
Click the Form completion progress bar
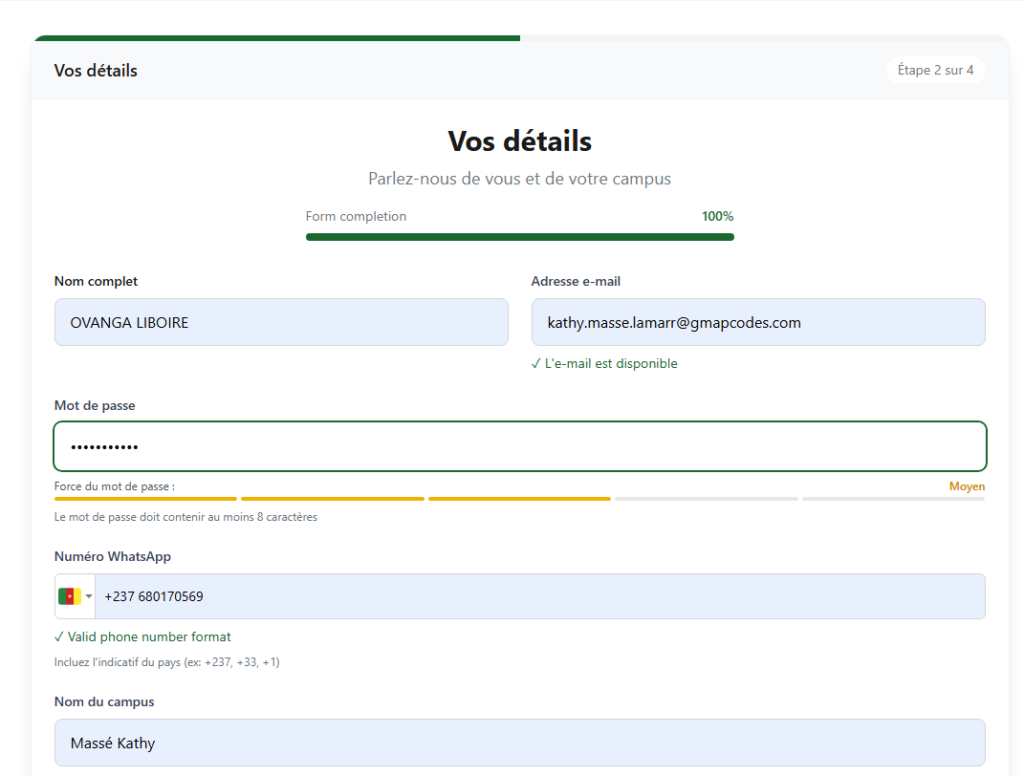point(520,237)
